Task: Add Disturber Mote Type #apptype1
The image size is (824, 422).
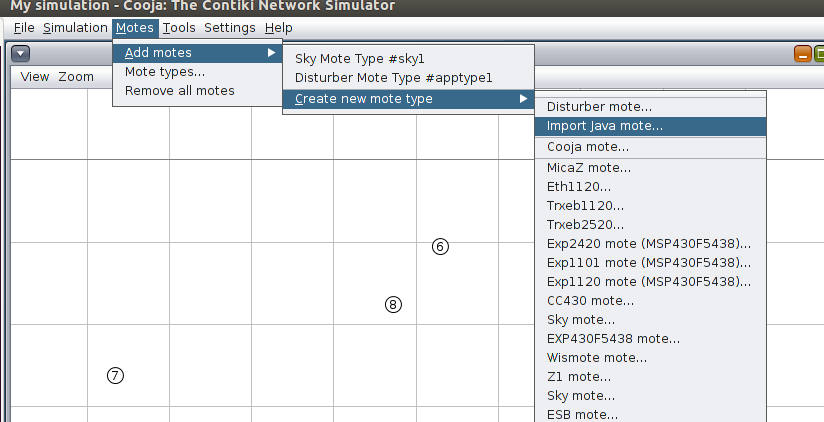Action: pos(408,78)
